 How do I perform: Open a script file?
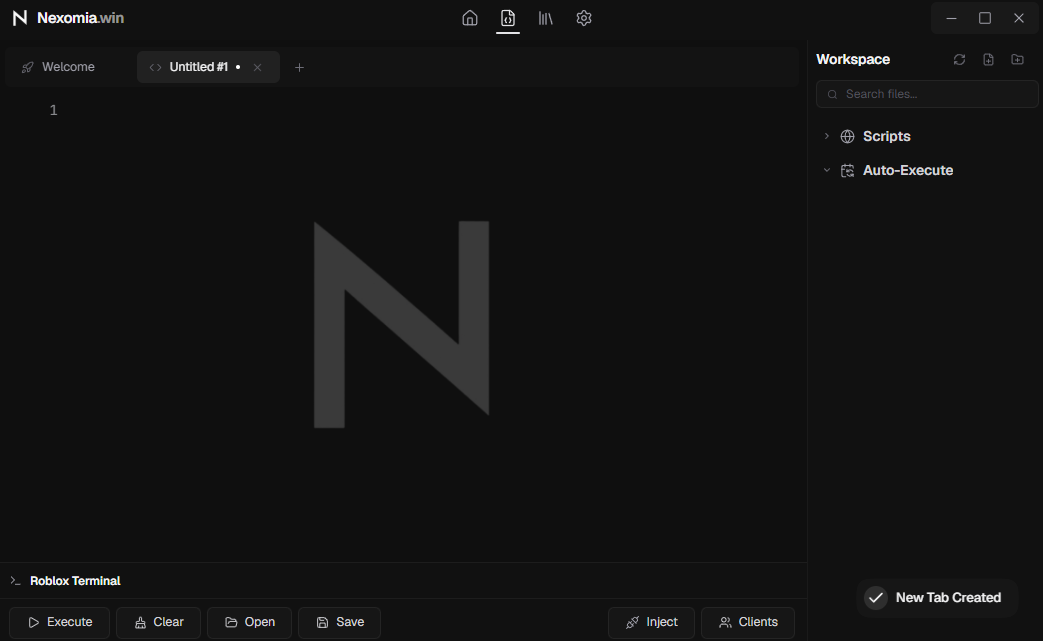[x=249, y=622]
